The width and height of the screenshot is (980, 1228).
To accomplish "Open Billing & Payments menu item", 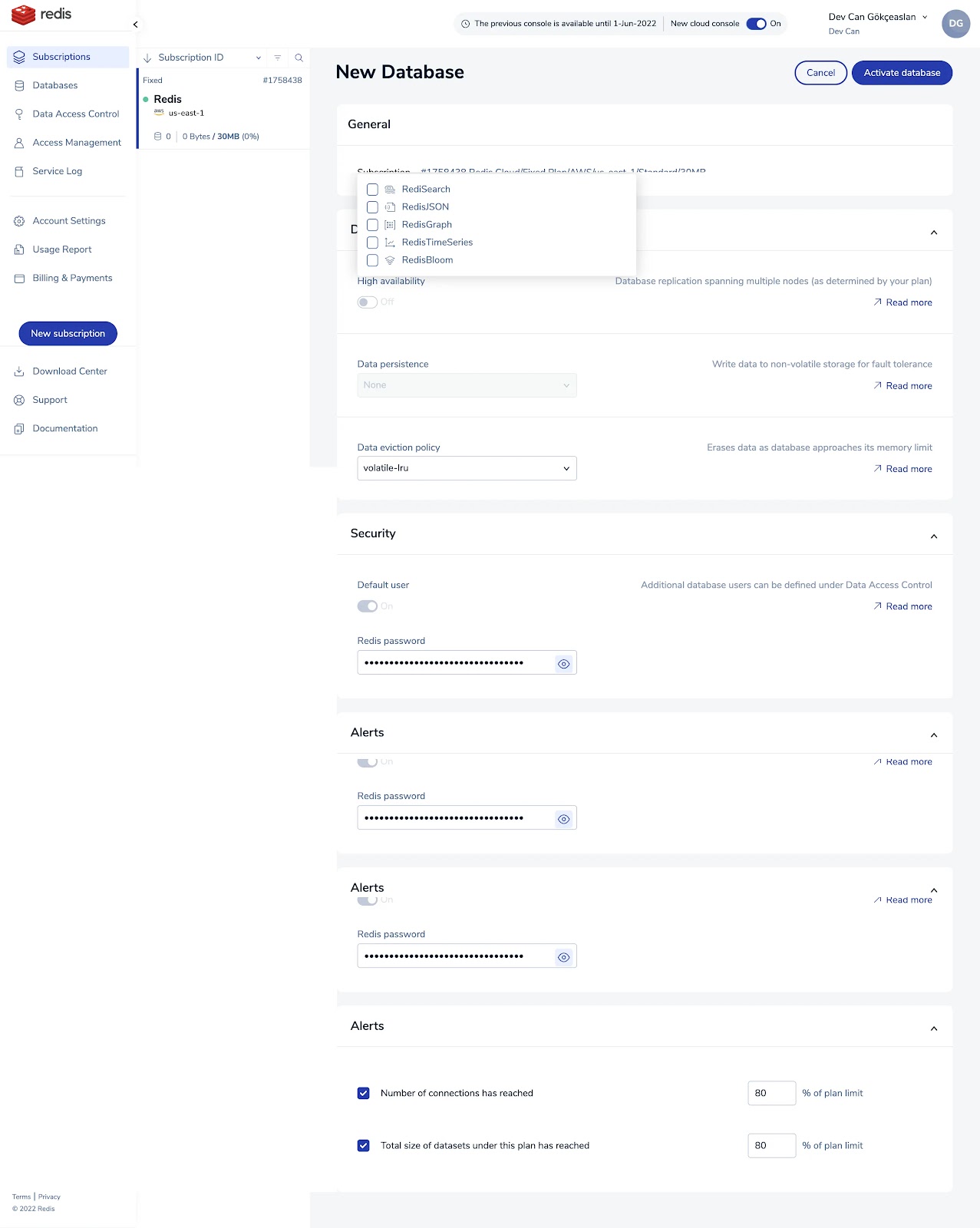I will point(72,278).
